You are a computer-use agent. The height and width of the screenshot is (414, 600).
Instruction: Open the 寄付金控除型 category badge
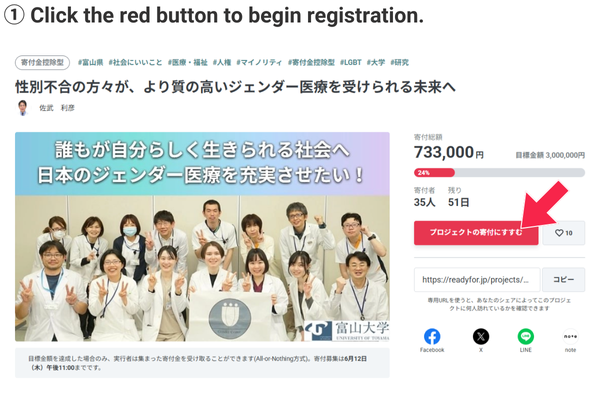coord(42,62)
